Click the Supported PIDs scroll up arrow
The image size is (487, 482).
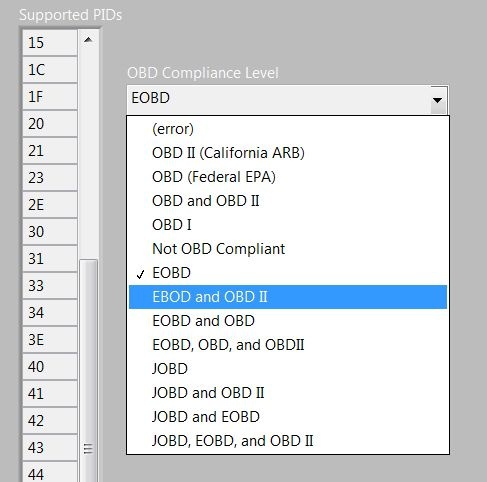(88, 40)
